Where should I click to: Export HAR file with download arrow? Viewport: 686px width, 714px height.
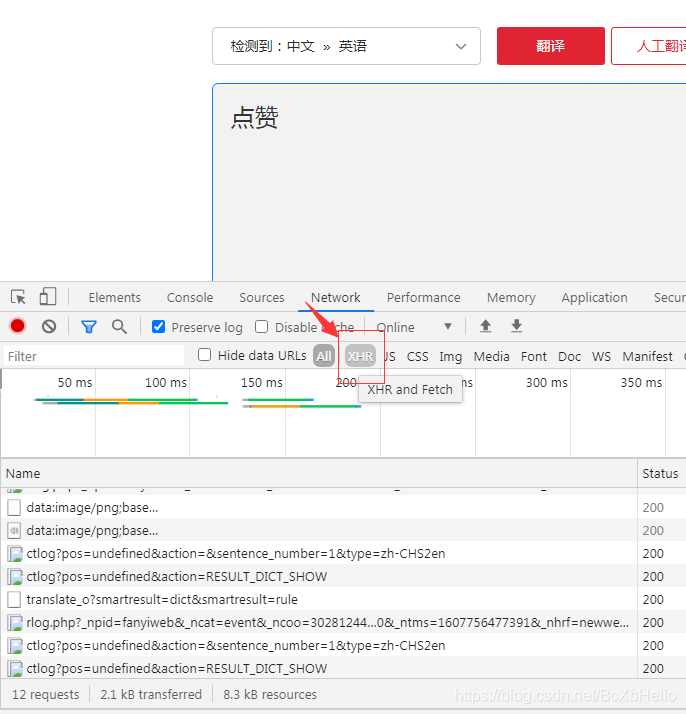517,326
